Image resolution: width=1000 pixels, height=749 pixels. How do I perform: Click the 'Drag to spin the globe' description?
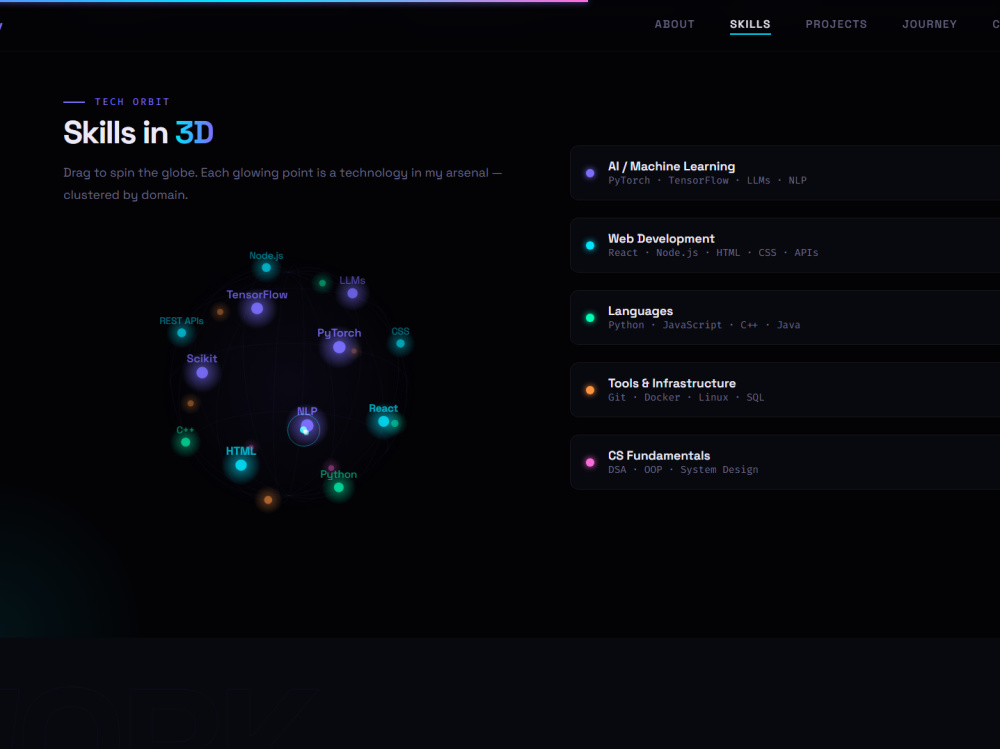point(283,184)
